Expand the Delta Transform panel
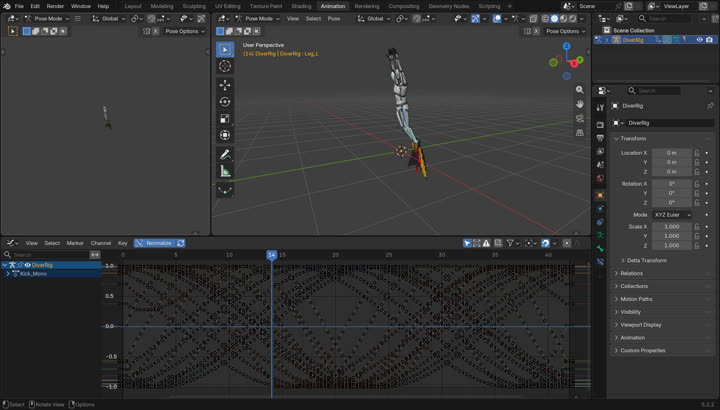The height and width of the screenshot is (410, 720). [647, 260]
